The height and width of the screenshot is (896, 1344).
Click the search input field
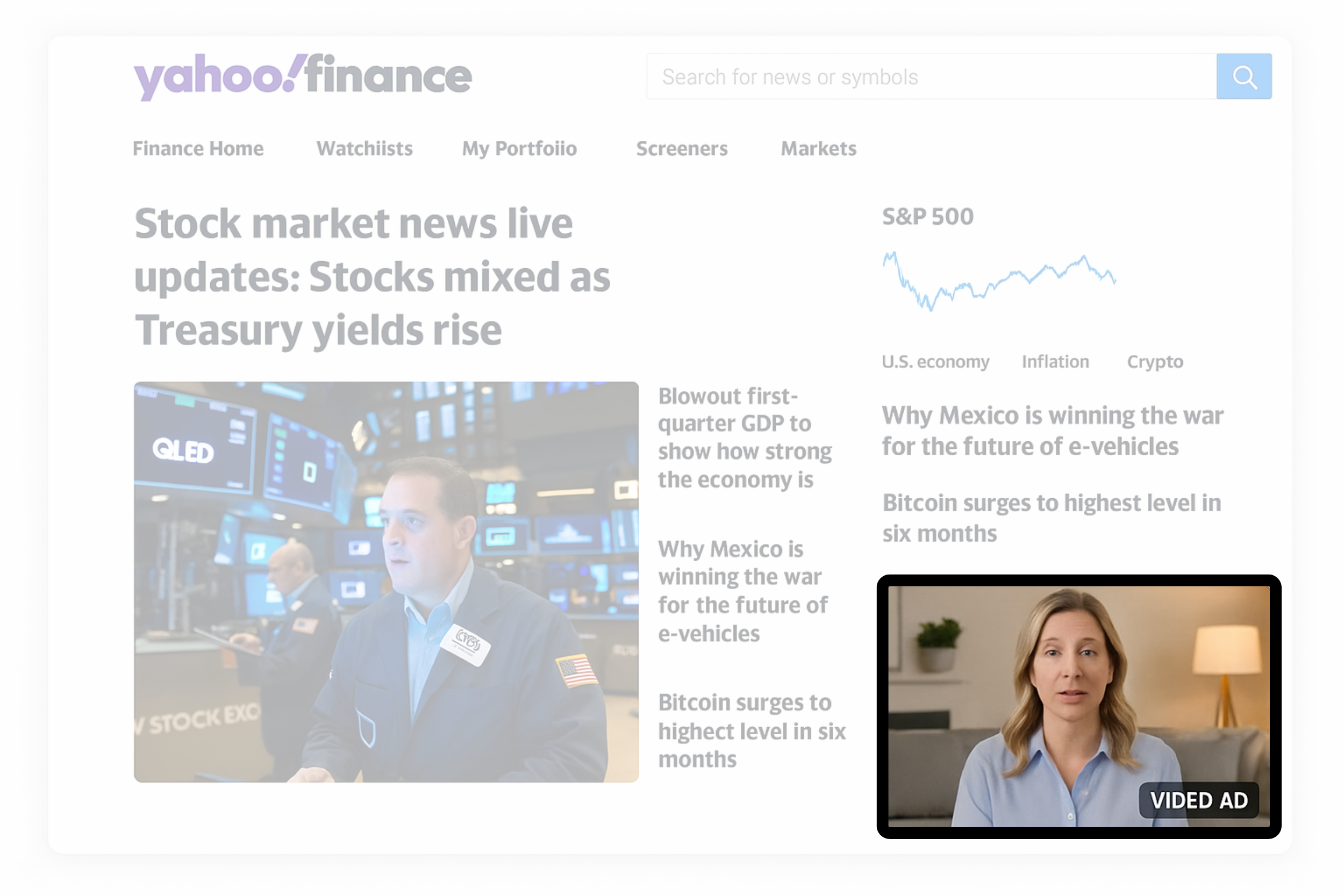(x=914, y=76)
